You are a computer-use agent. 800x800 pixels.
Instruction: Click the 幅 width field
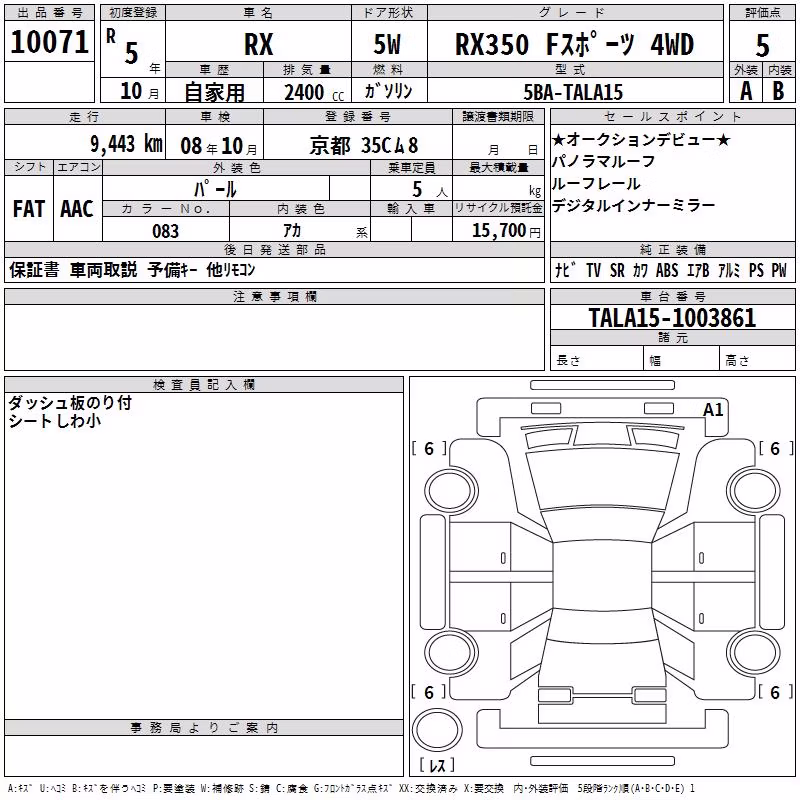(x=682, y=360)
